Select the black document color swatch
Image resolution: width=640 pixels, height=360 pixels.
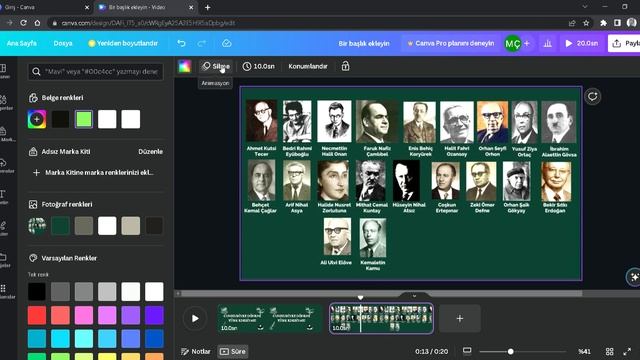tap(60, 119)
